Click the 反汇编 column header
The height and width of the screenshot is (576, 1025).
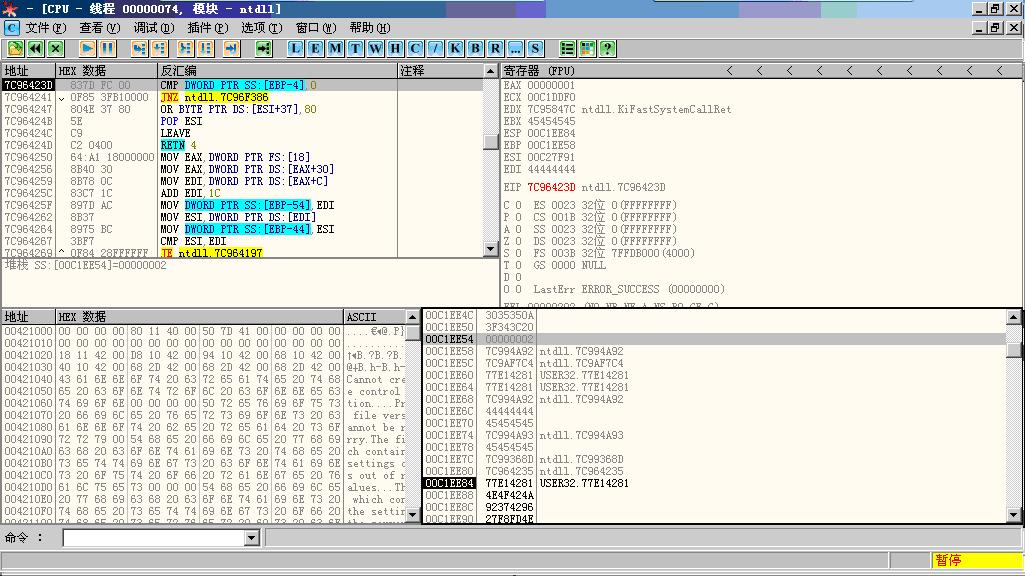point(277,71)
